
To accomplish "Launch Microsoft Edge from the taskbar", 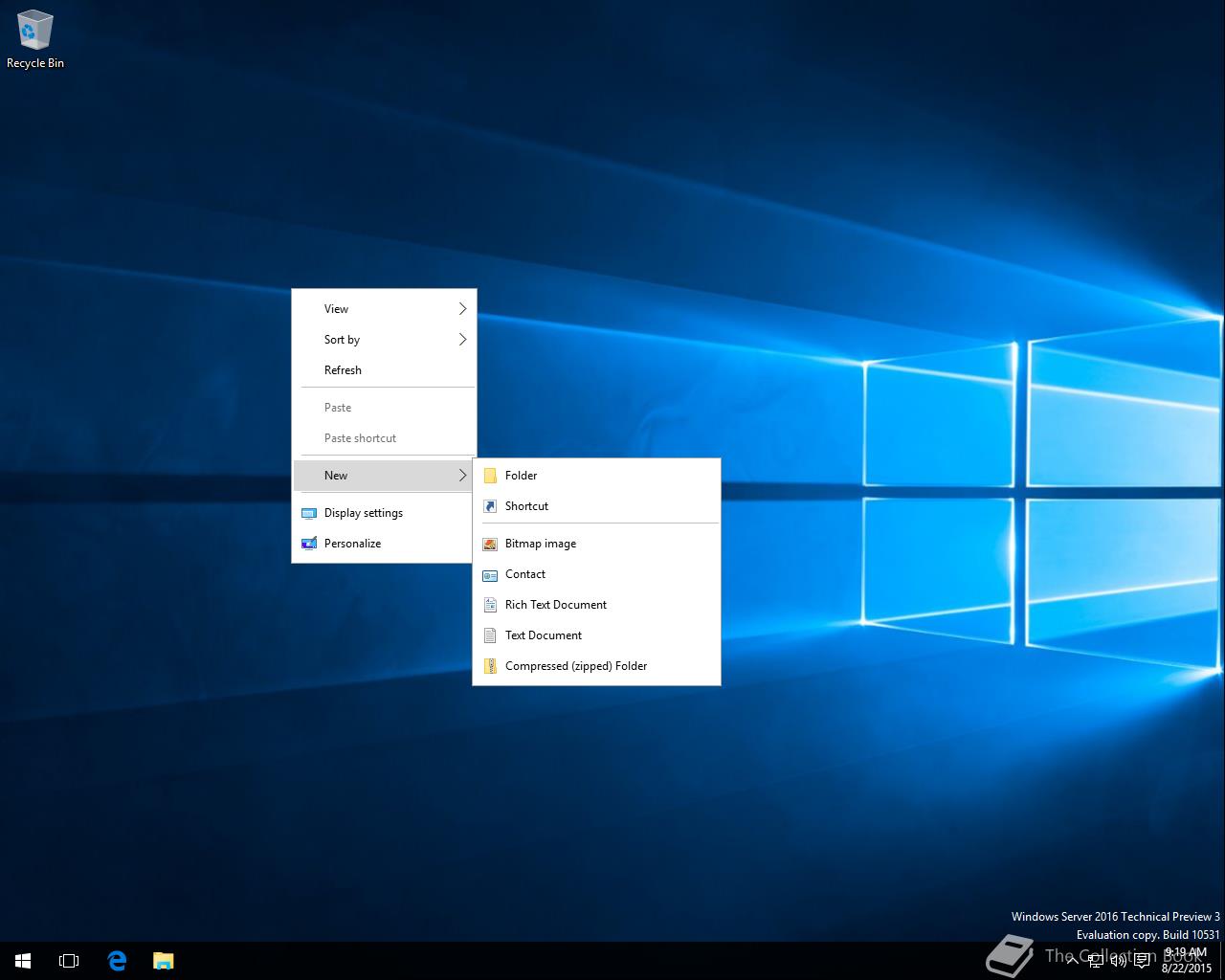I will 117,961.
